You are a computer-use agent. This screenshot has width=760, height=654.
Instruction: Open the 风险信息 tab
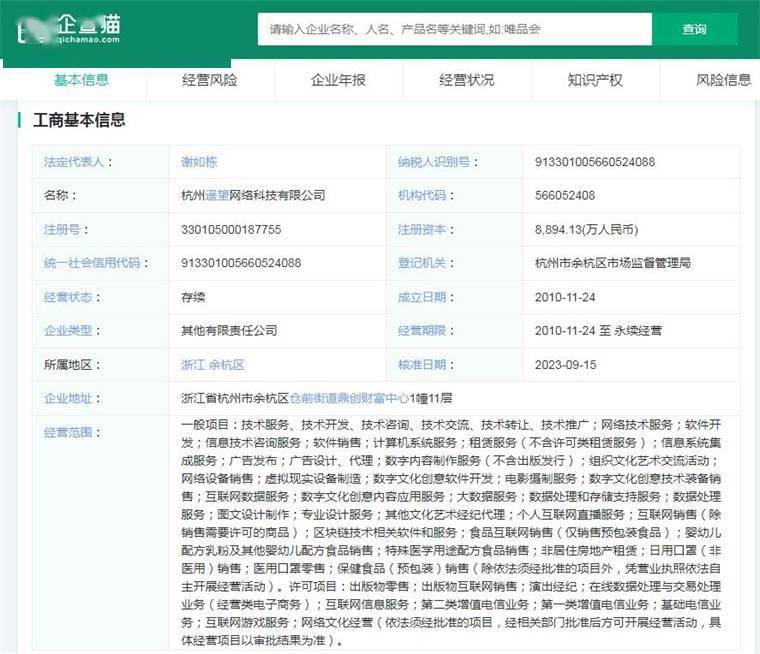tap(724, 80)
